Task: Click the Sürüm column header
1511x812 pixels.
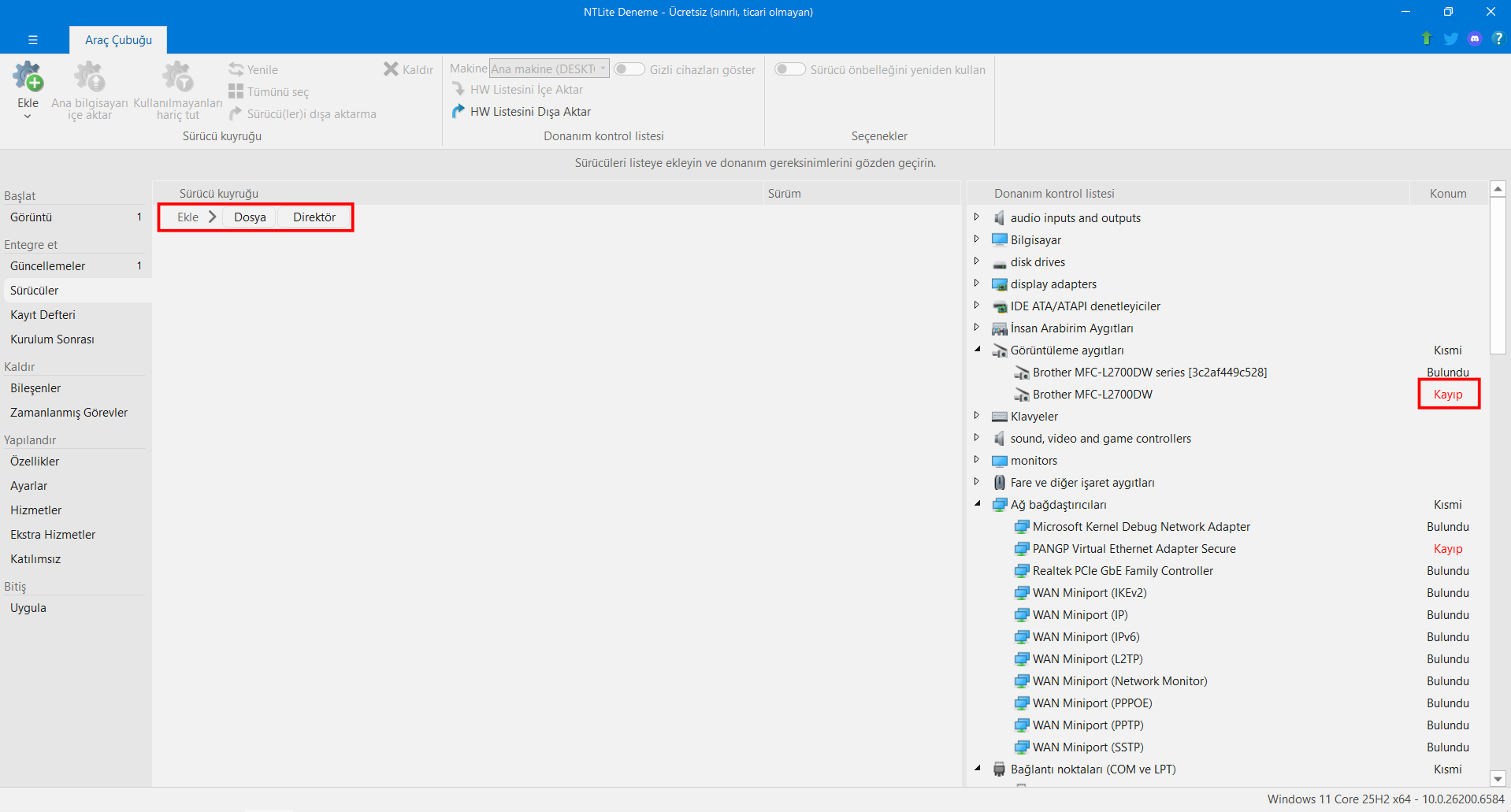Action: click(862, 194)
